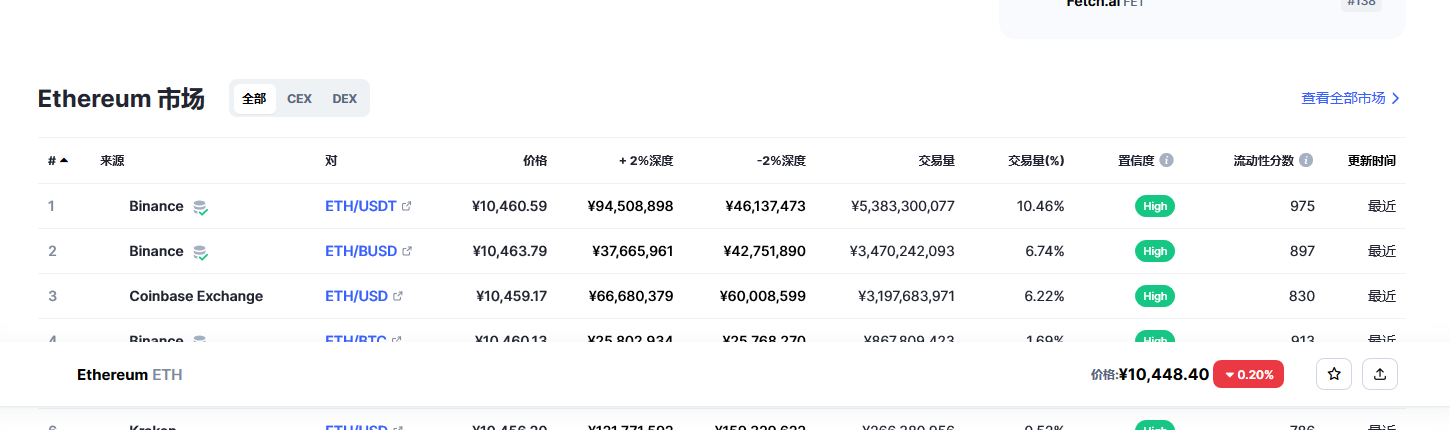Screen dimensions: 1450x430
Task: Open external link icon beside ETH/USDT
Action: pyautogui.click(x=406, y=206)
